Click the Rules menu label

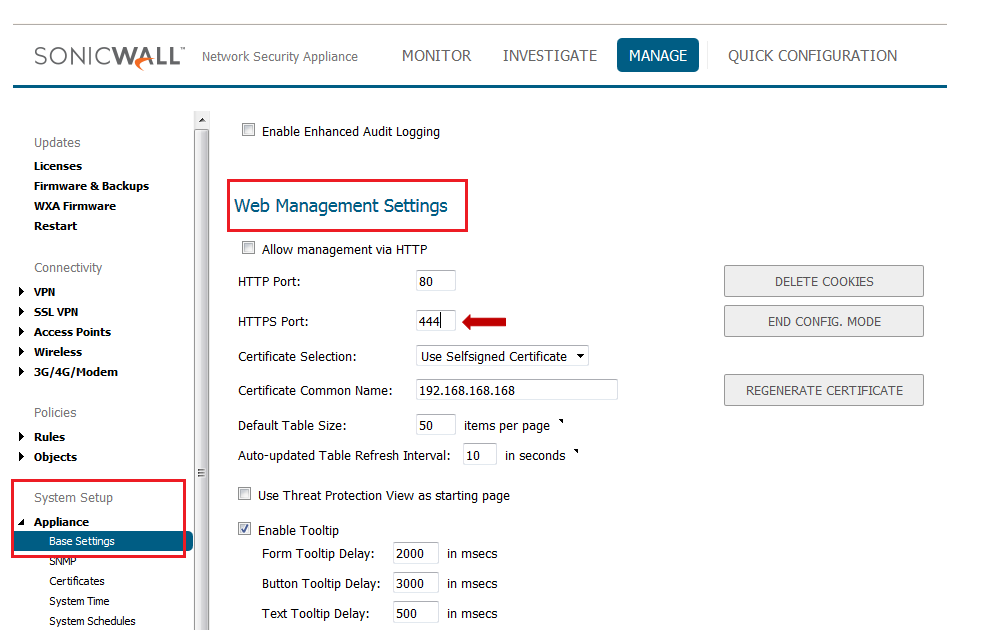click(x=49, y=436)
